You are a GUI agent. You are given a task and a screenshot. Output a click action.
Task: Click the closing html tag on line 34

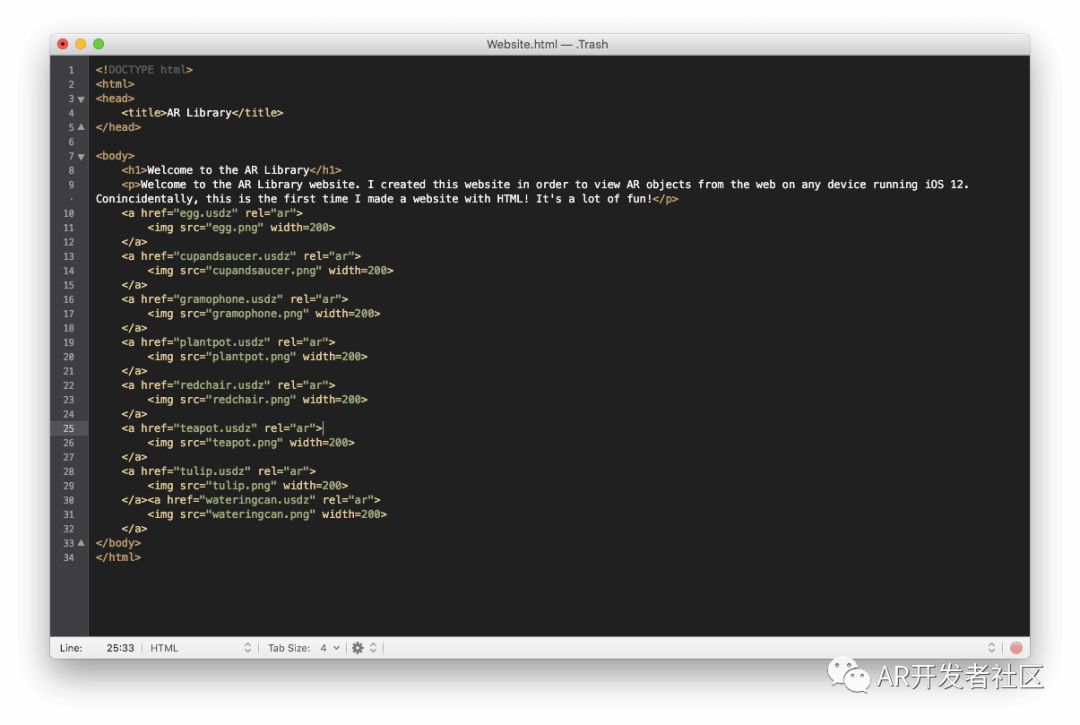pos(118,557)
